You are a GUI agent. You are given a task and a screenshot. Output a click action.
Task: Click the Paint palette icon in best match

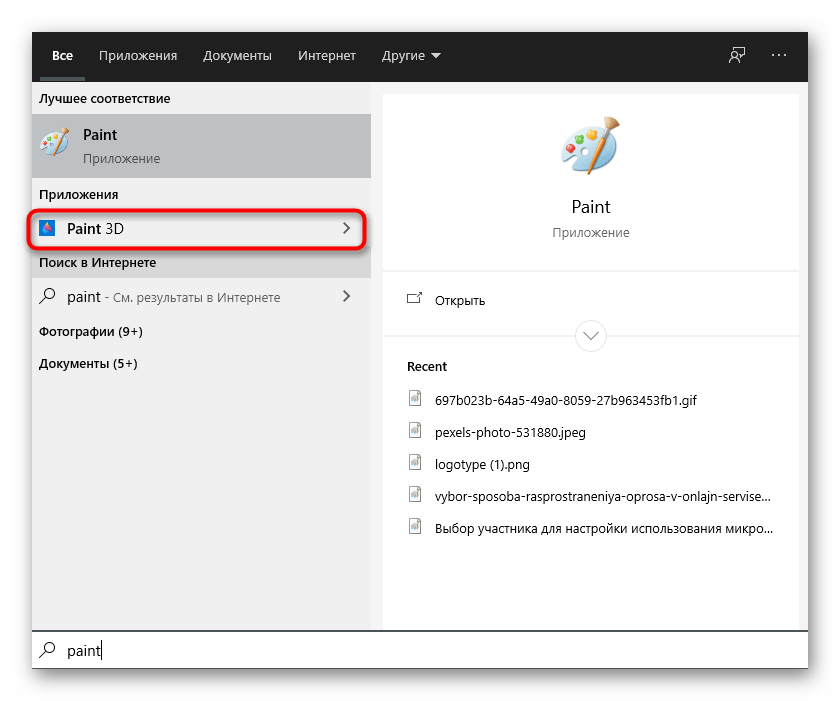(x=55, y=144)
